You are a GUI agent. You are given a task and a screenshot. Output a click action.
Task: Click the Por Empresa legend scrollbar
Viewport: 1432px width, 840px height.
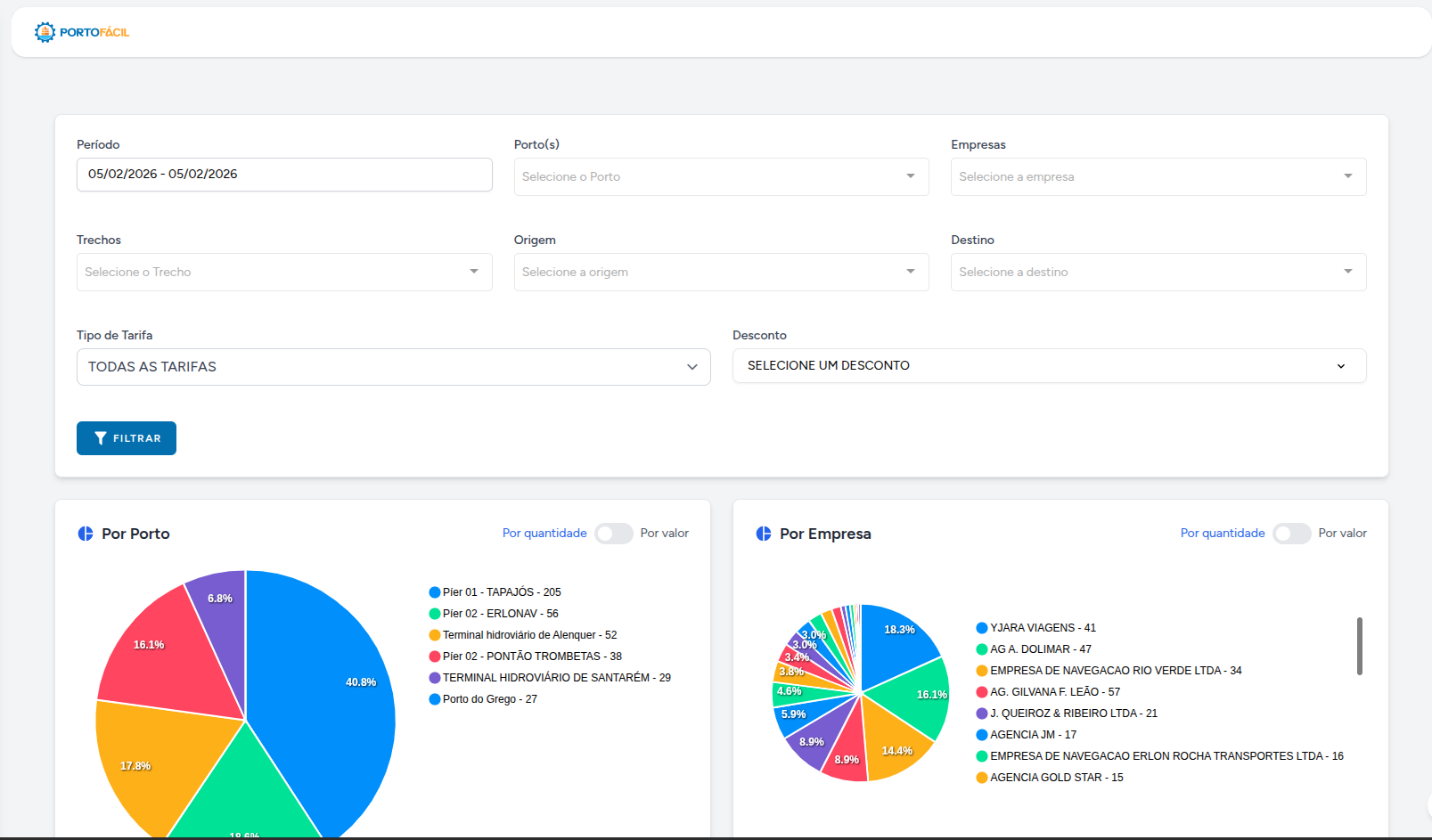point(1359,646)
